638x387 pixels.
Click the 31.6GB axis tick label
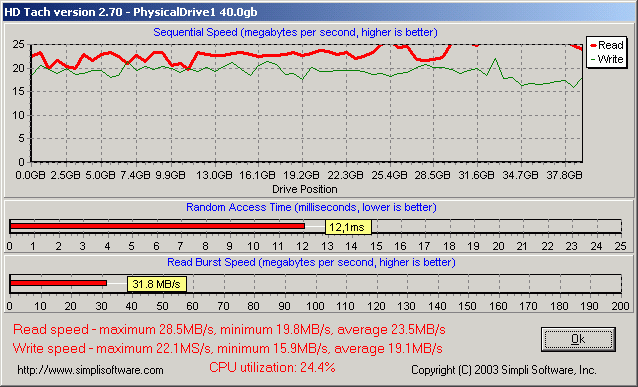[476, 175]
